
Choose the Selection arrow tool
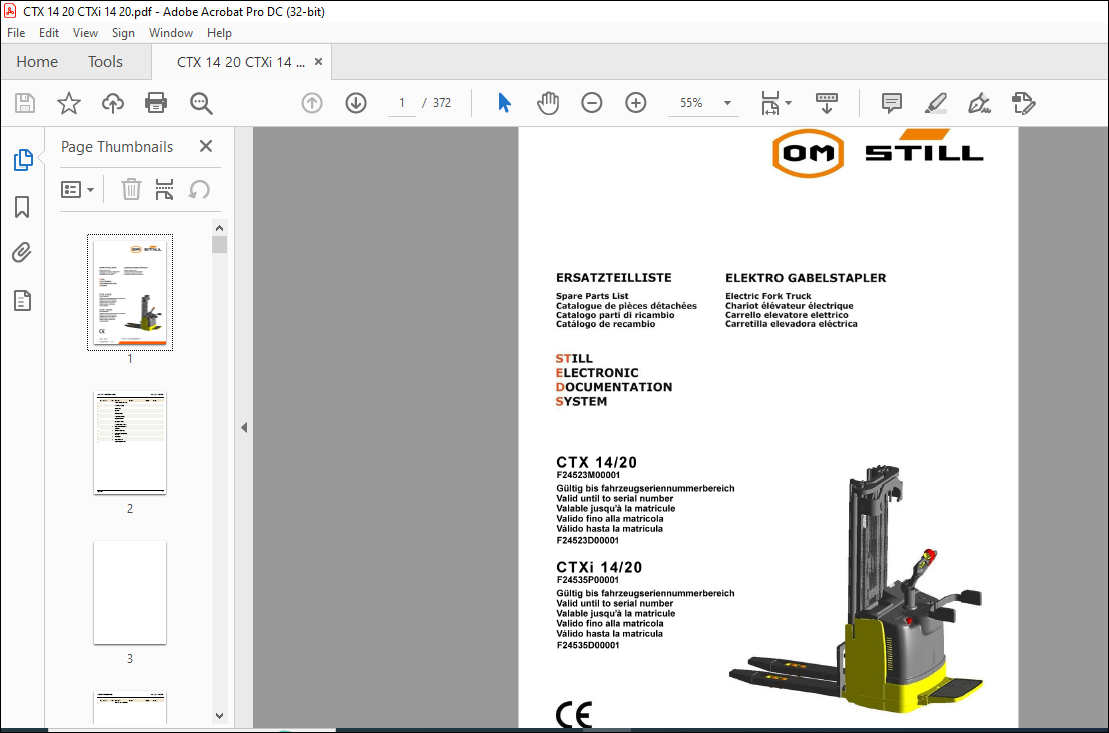504,103
